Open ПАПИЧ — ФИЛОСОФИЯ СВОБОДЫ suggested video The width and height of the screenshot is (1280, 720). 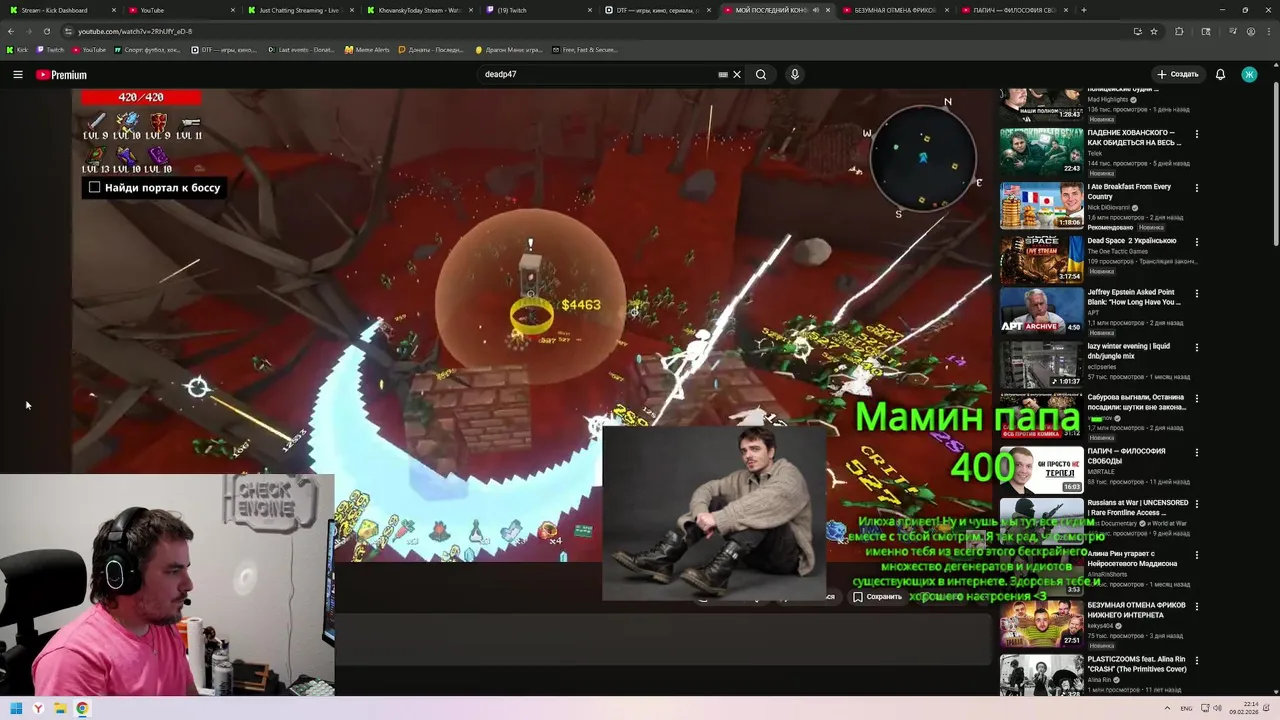[1041, 470]
